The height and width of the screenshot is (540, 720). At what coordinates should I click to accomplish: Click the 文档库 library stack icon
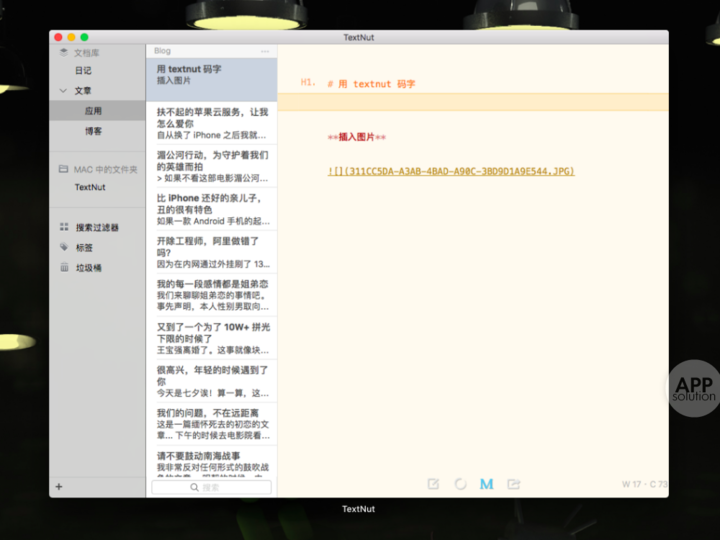(63, 52)
